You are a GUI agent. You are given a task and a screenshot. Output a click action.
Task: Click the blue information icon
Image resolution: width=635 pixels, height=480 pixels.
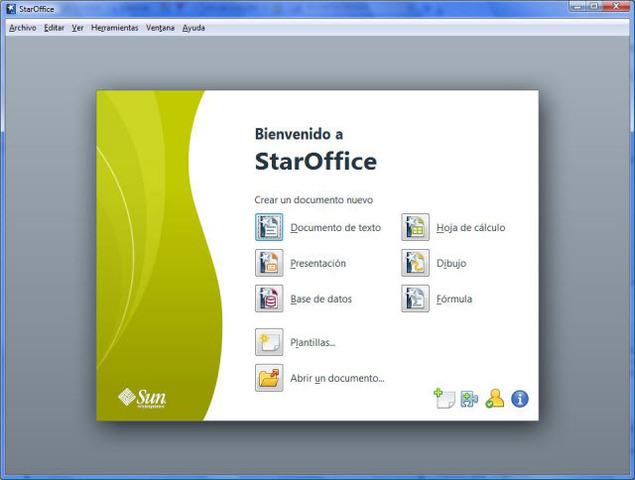520,399
